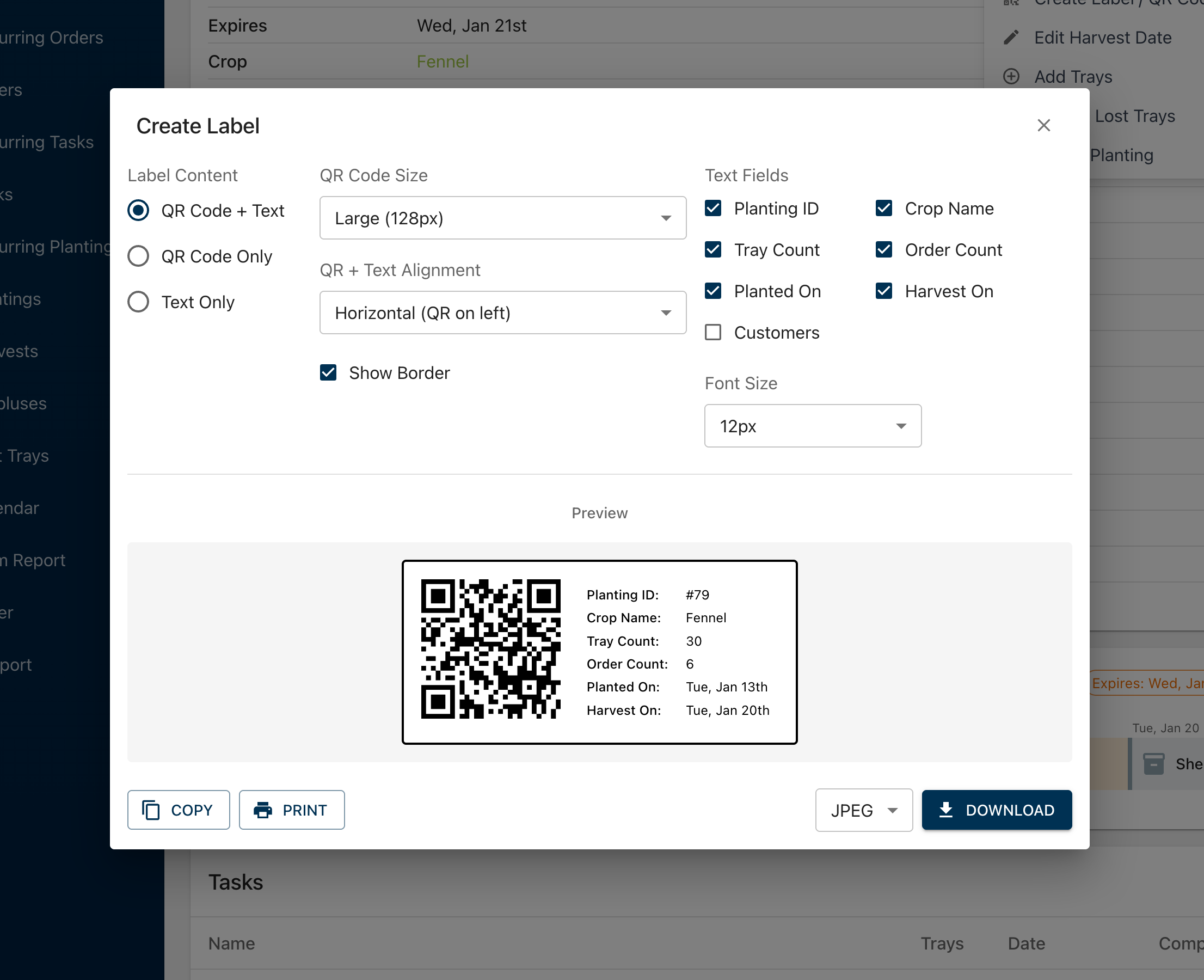Viewport: 1204px width, 980px height.
Task: Select the QR Code Only radio option
Action: click(138, 256)
